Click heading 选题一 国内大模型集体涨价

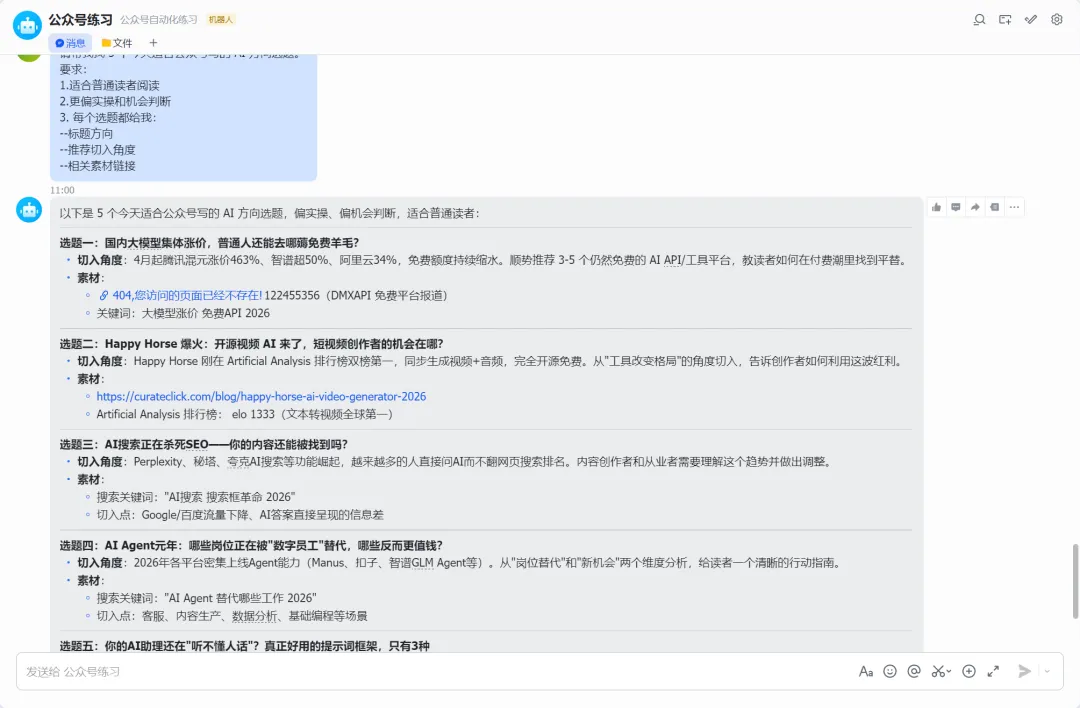point(209,243)
